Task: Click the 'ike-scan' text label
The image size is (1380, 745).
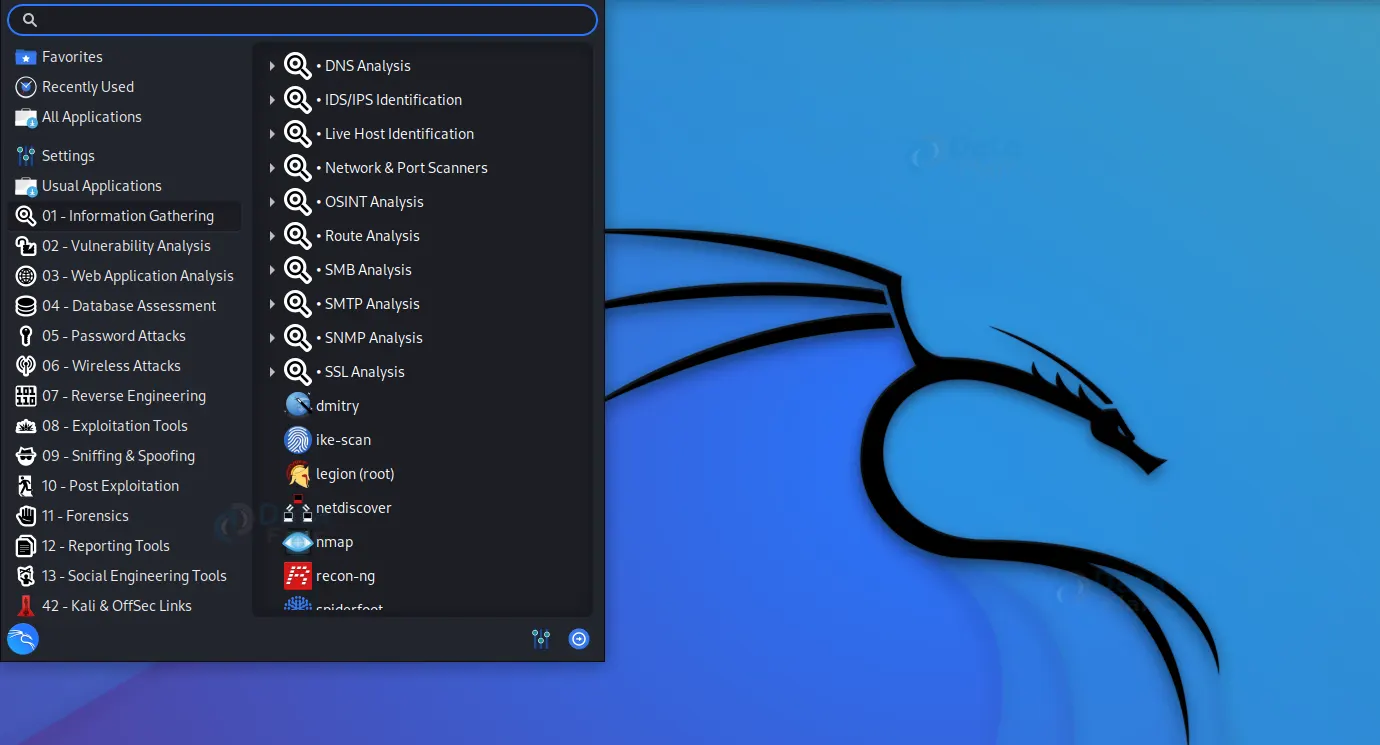Action: pyautogui.click(x=343, y=440)
